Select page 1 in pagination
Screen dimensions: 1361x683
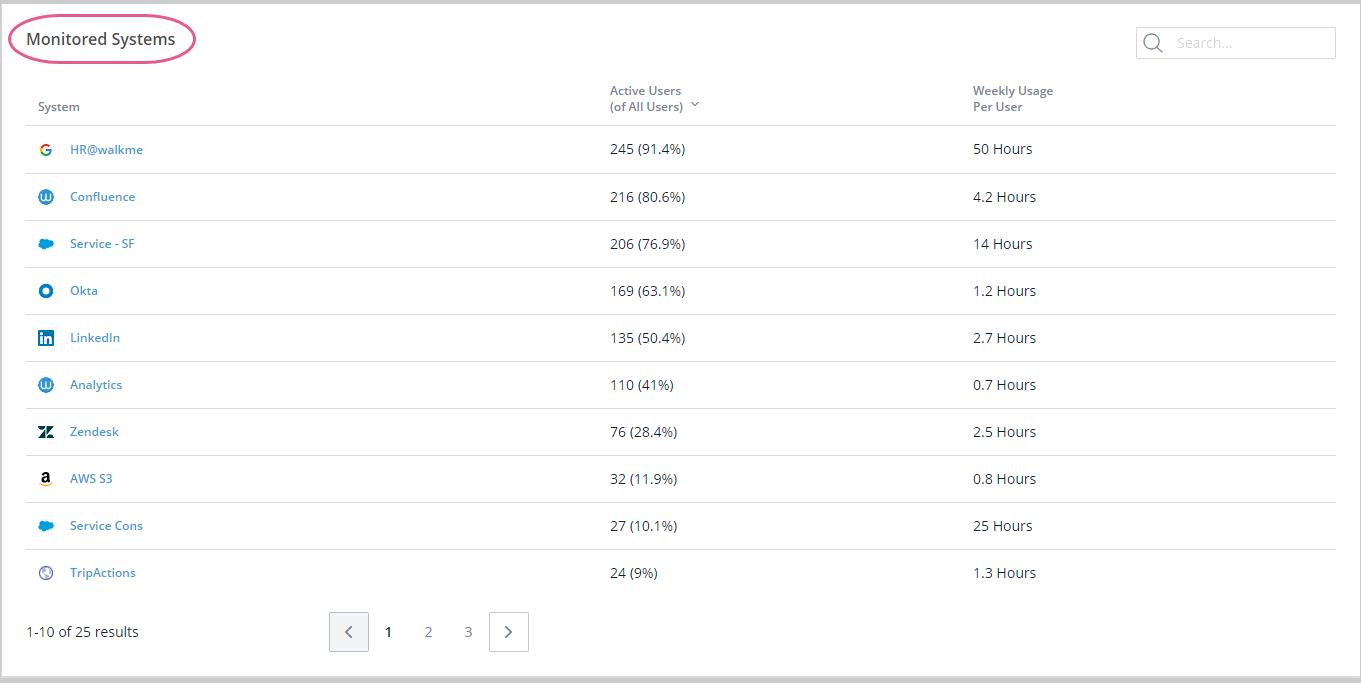click(389, 632)
